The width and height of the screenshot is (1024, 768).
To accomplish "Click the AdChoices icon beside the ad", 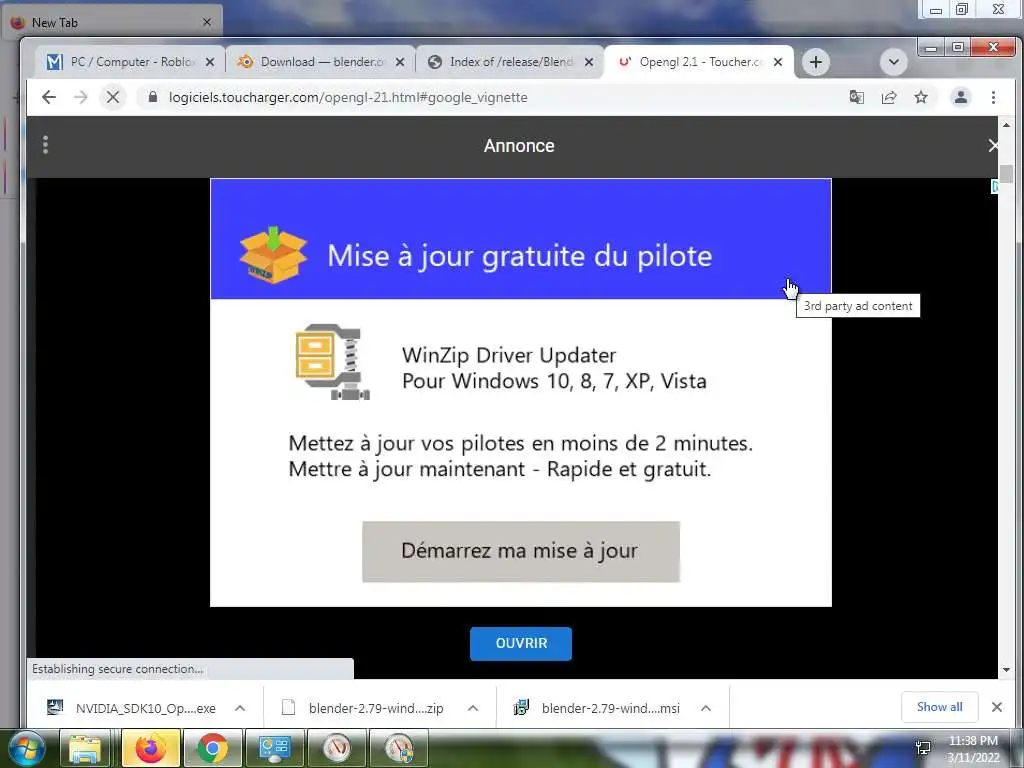I will (x=995, y=187).
